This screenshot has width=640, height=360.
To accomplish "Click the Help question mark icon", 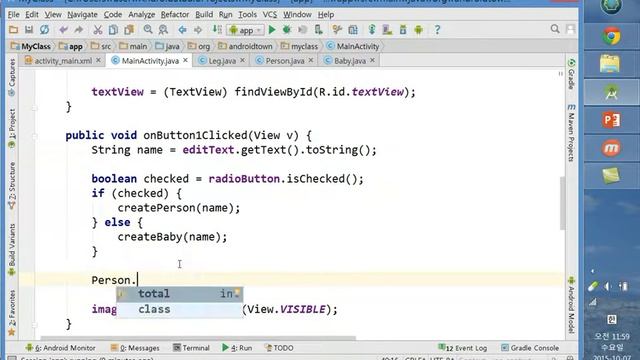I will pyautogui.click(x=437, y=30).
